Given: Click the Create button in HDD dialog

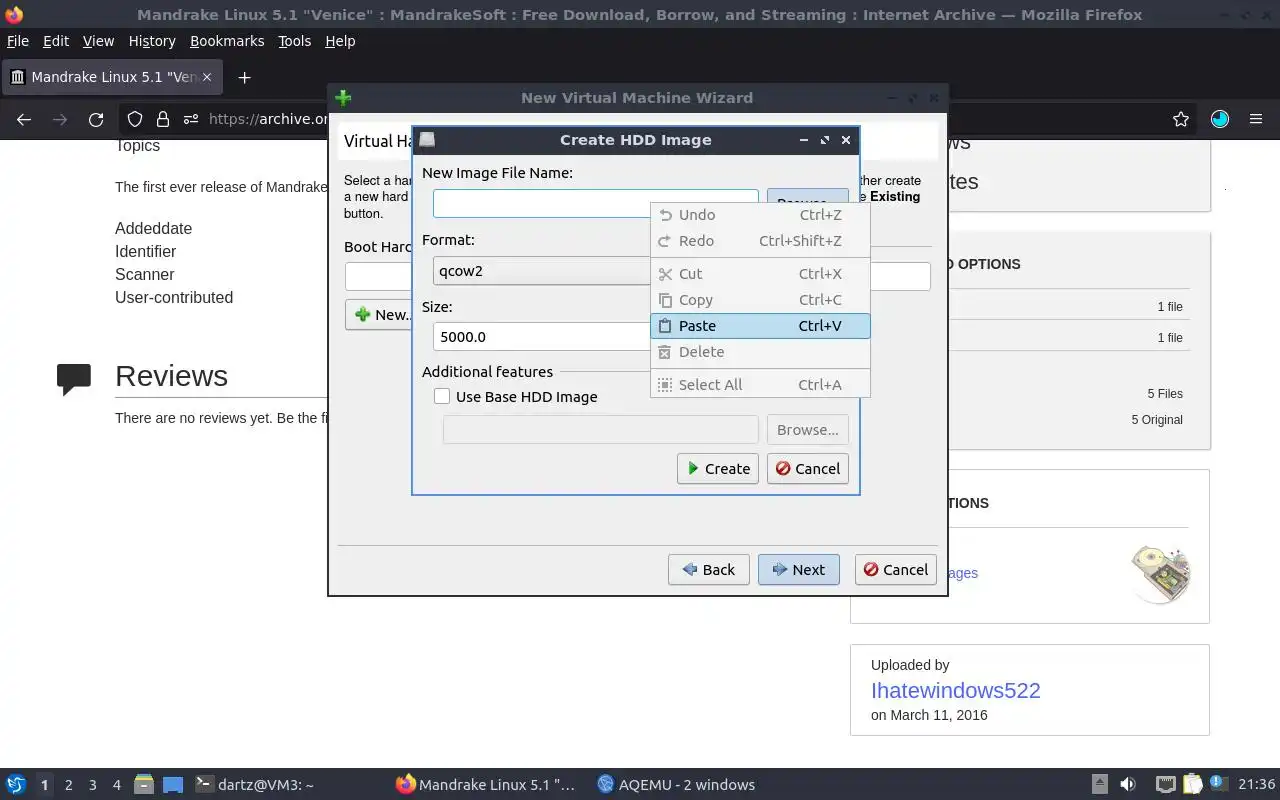Looking at the screenshot, I should click(718, 469).
